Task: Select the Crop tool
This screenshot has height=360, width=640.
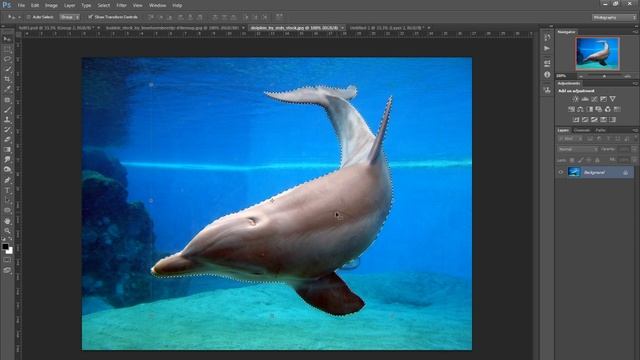Action: (x=7, y=79)
